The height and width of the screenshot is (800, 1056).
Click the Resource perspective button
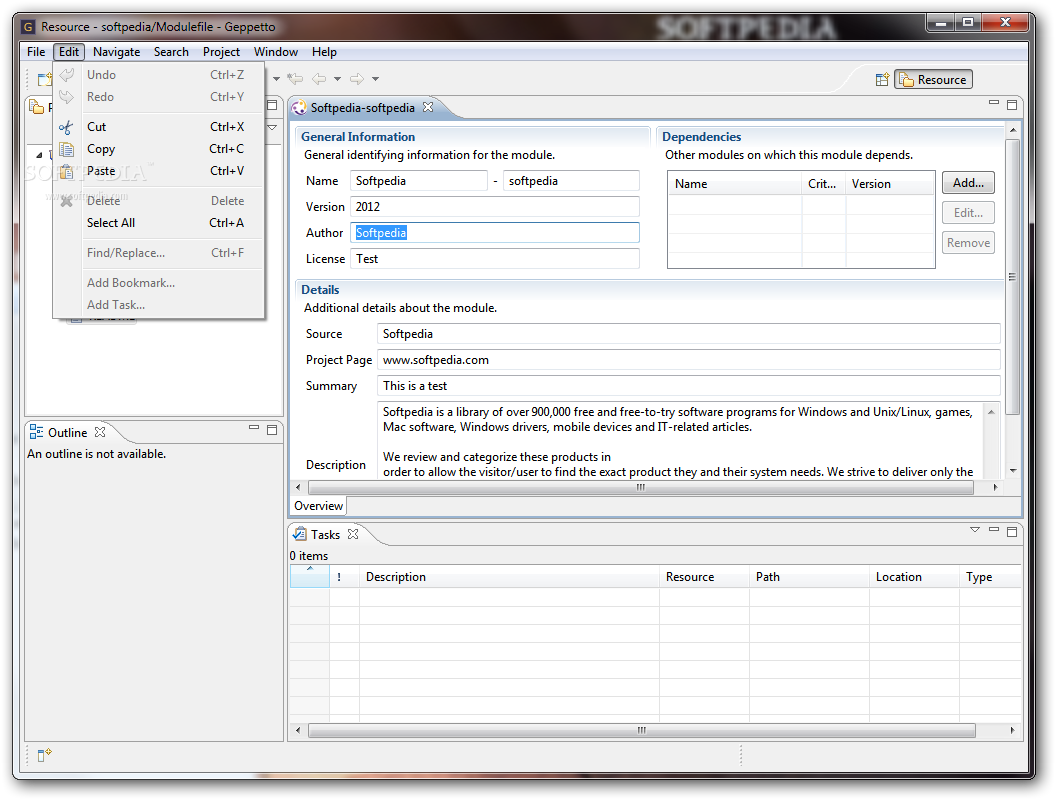[x=933, y=79]
